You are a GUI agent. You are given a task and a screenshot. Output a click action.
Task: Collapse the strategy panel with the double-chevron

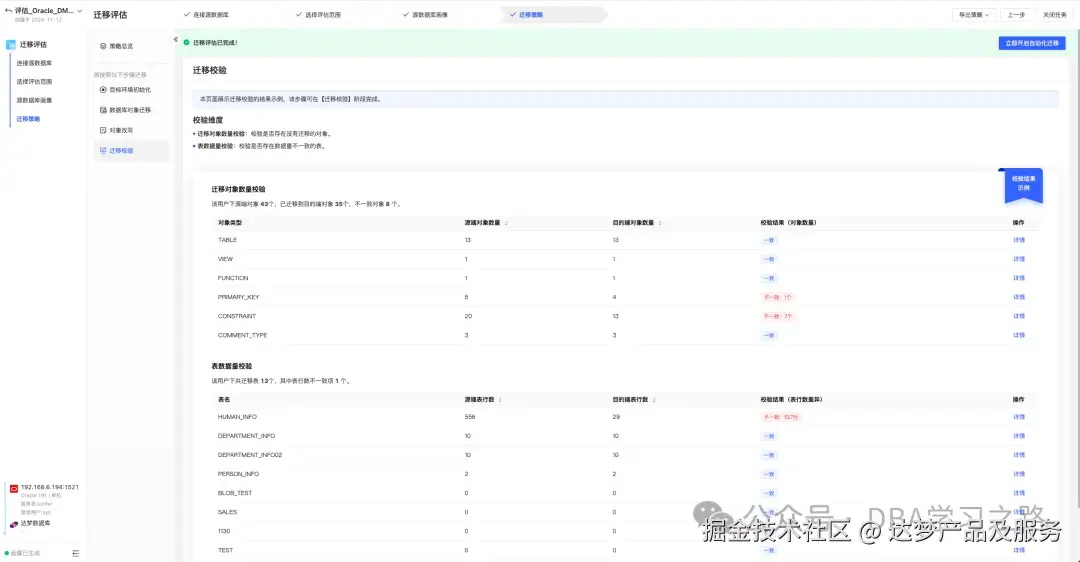(176, 40)
